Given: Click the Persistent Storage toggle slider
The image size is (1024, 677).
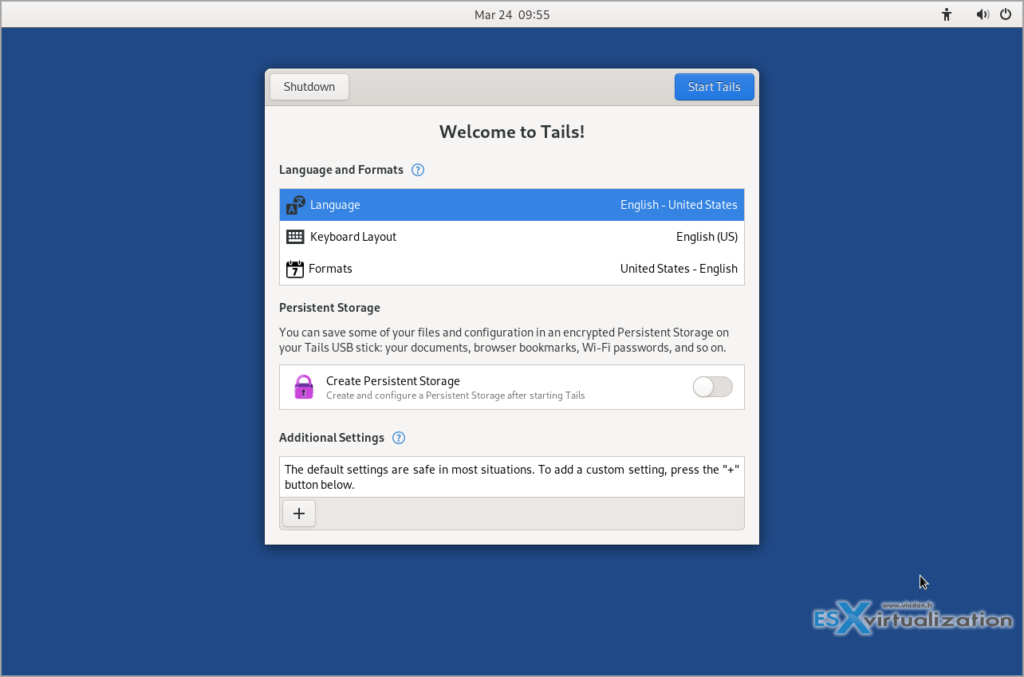Looking at the screenshot, I should tap(712, 386).
